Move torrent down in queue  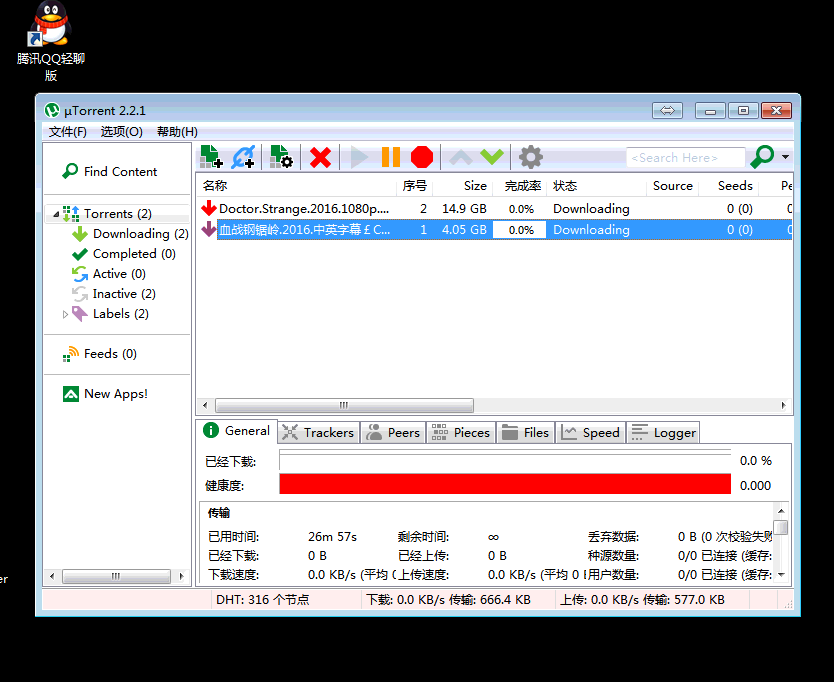tap(492, 157)
